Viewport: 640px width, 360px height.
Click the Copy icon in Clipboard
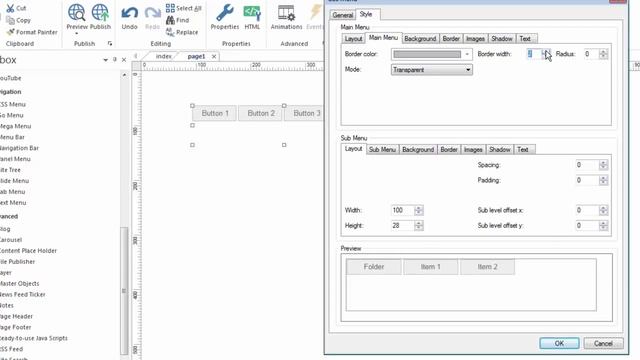pos(11,20)
